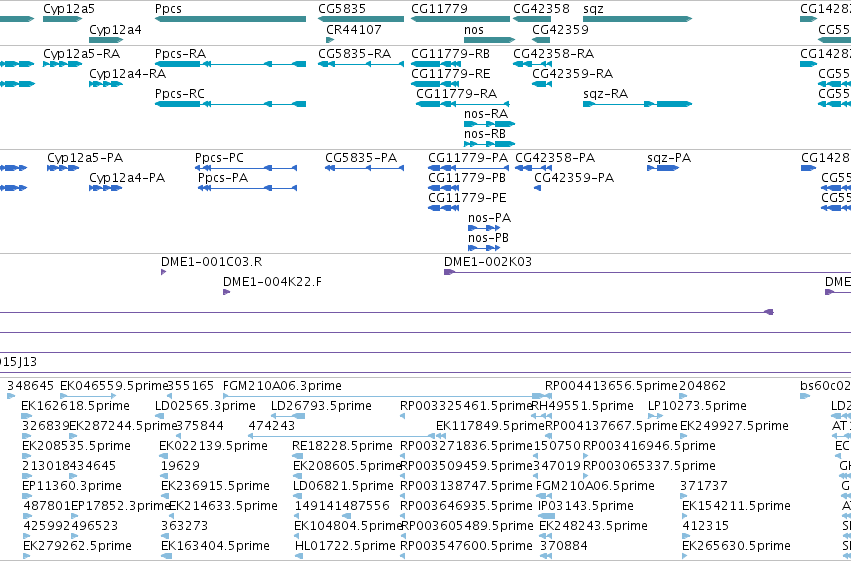The height and width of the screenshot is (561, 851).
Task: Click the CG42359-PA protein glyph
Action: pos(538,188)
